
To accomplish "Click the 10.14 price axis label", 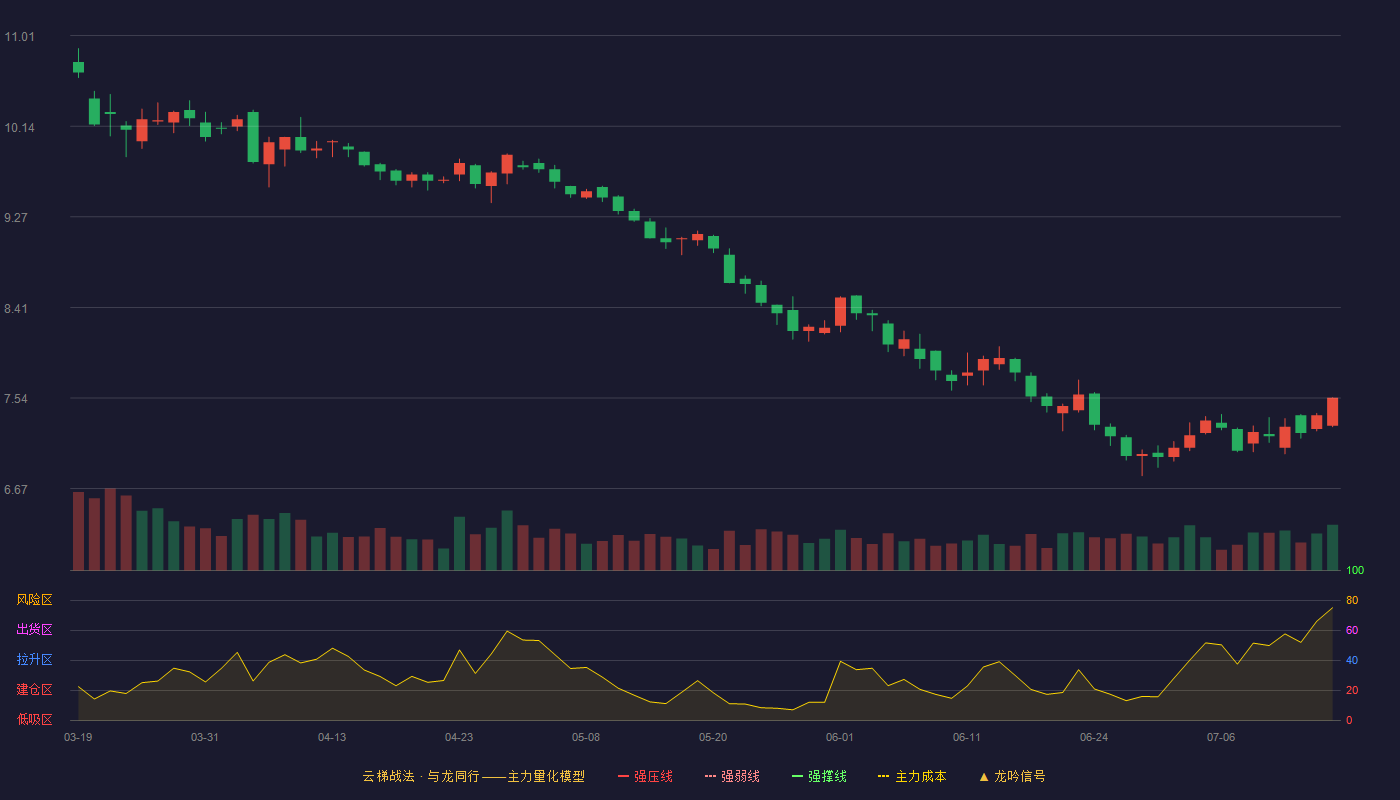I will click(x=19, y=128).
